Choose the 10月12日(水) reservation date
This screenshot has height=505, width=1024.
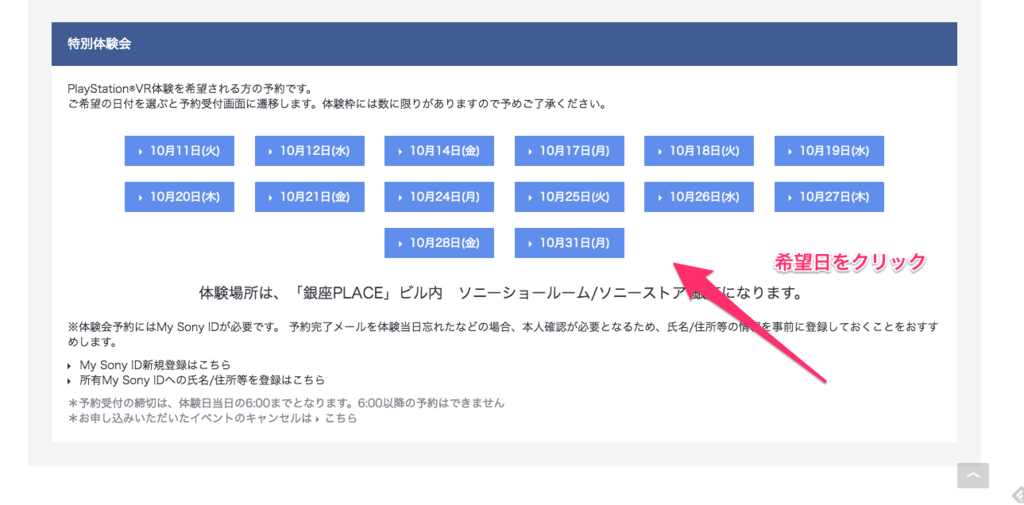pos(310,151)
